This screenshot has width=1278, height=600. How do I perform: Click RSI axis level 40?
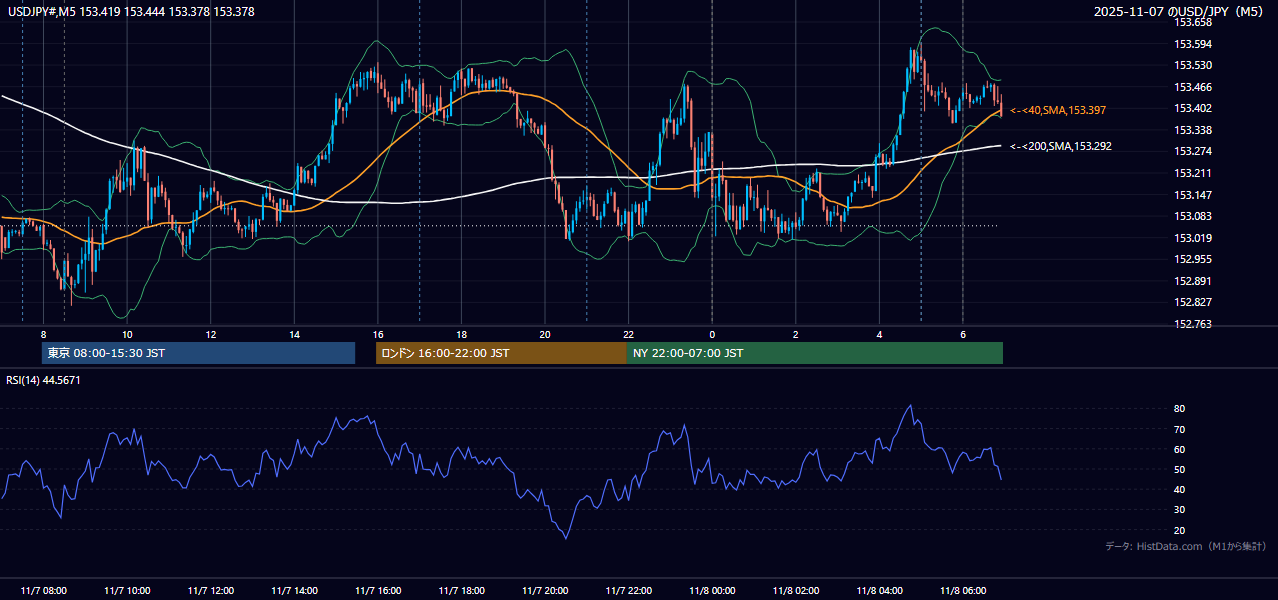pos(1180,489)
